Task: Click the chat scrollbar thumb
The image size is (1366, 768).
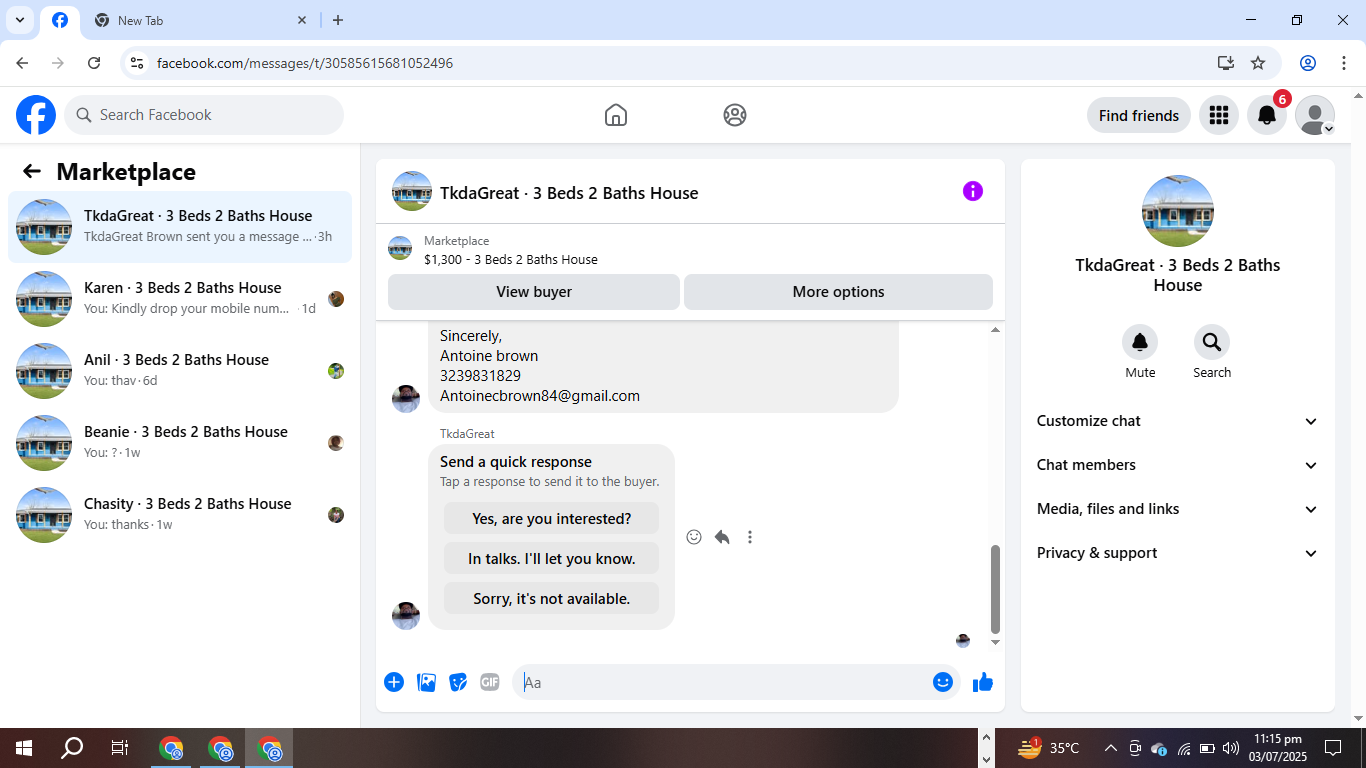Action: (x=995, y=589)
